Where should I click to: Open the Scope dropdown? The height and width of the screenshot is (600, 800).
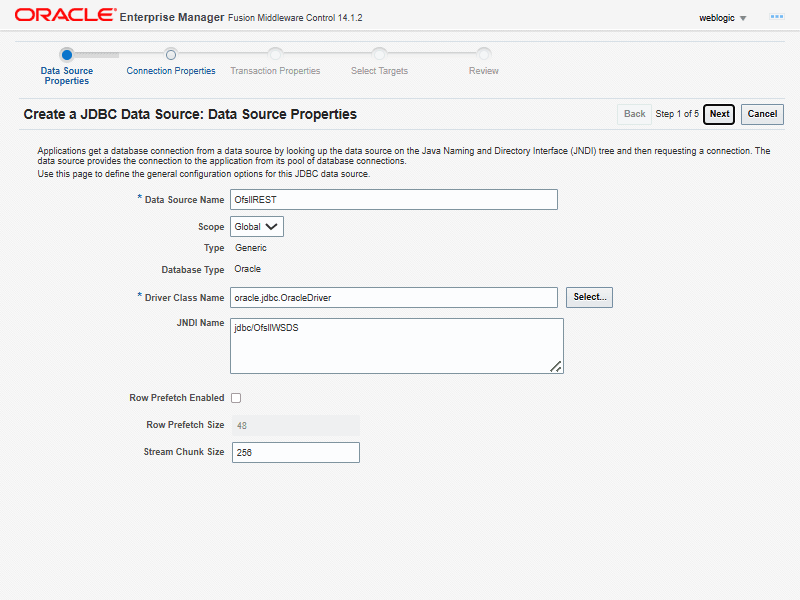click(x=257, y=227)
